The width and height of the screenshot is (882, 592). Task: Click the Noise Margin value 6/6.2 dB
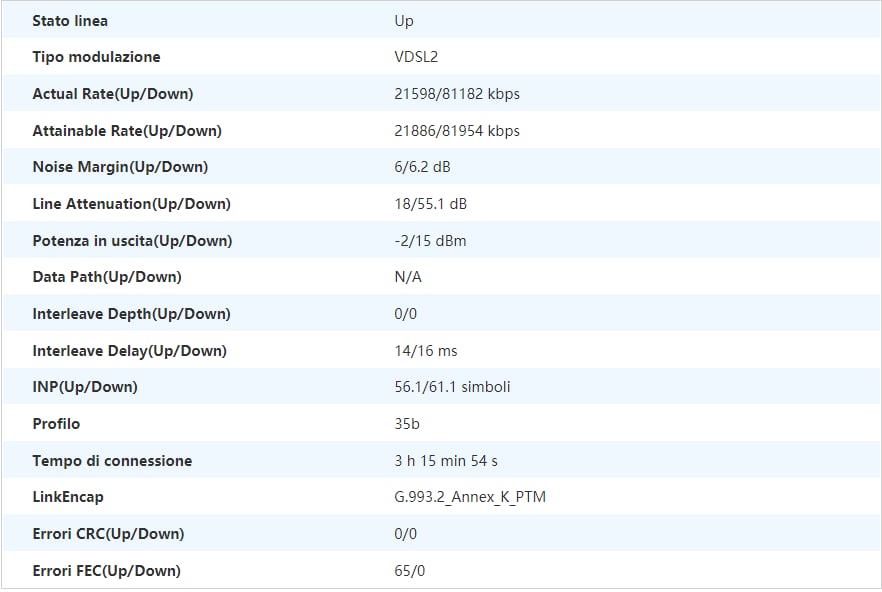pyautogui.click(x=422, y=167)
